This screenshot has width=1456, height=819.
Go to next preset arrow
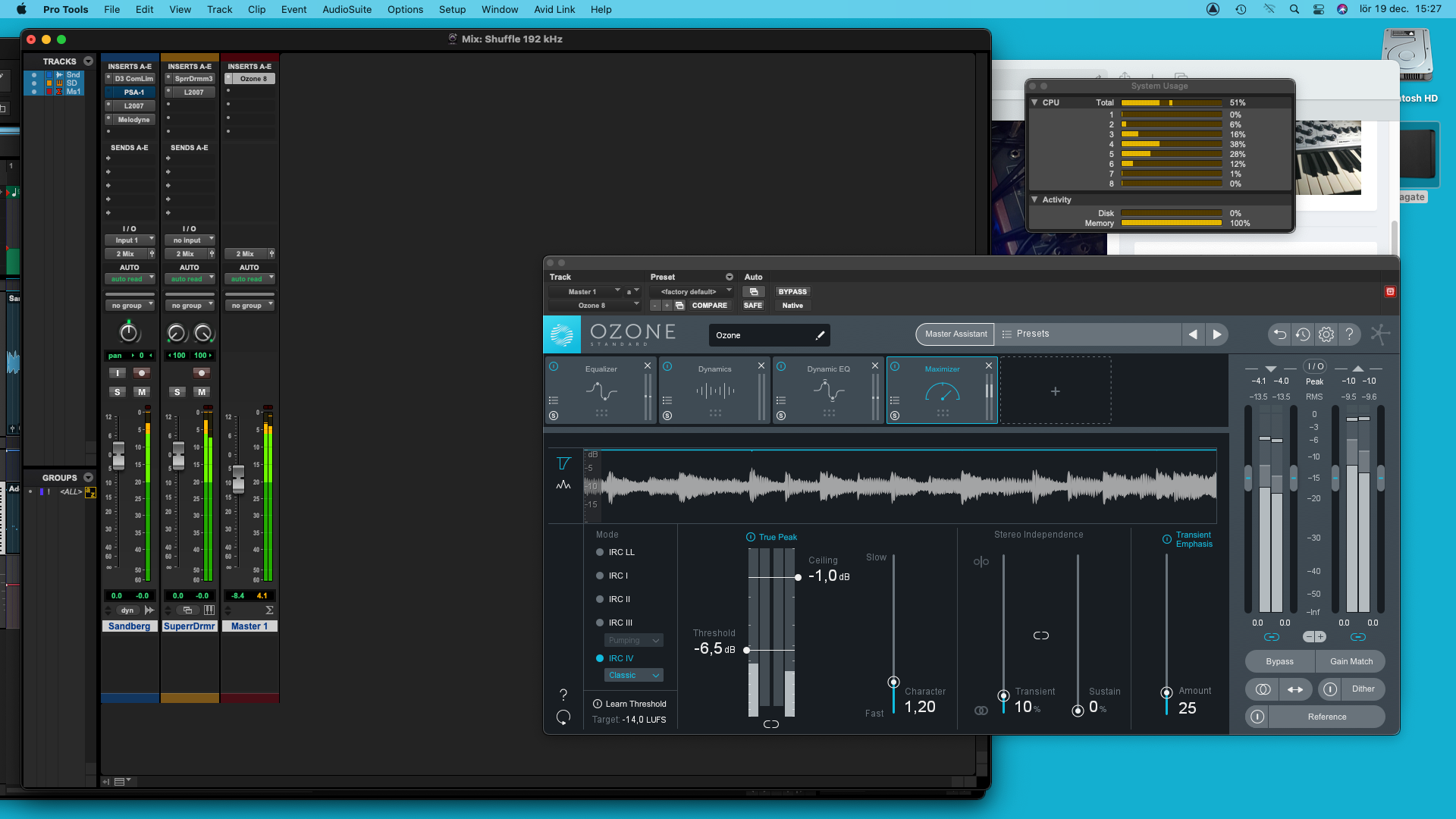coord(1217,334)
